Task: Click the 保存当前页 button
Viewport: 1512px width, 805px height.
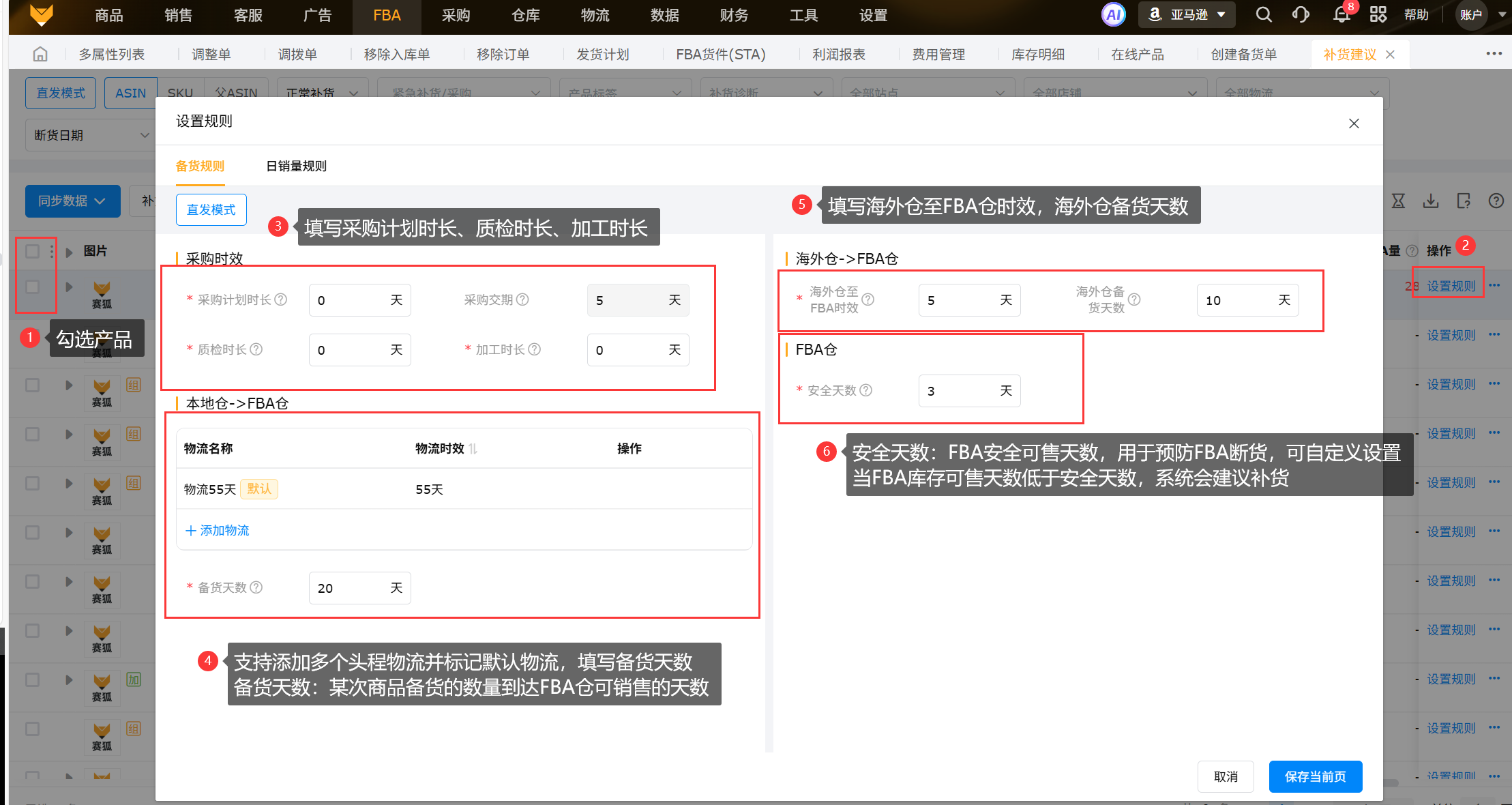Action: [x=1315, y=776]
